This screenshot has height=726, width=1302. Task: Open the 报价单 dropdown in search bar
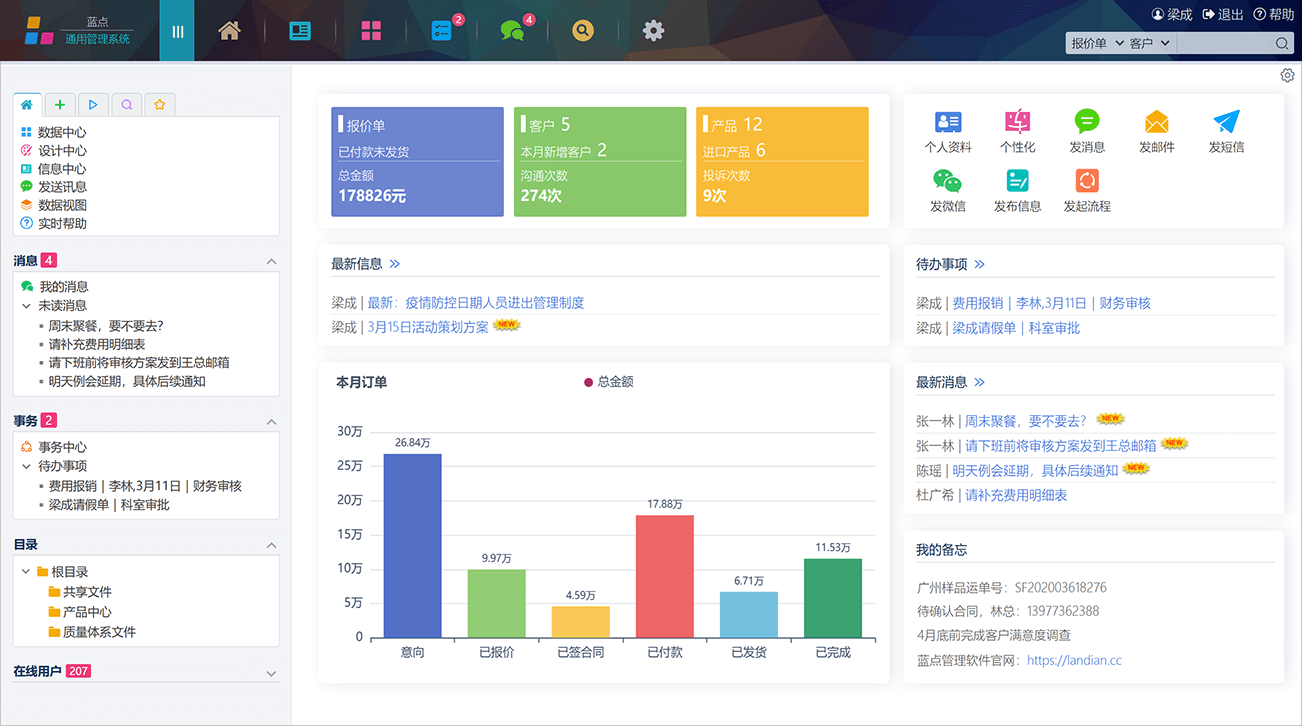[x=1096, y=43]
